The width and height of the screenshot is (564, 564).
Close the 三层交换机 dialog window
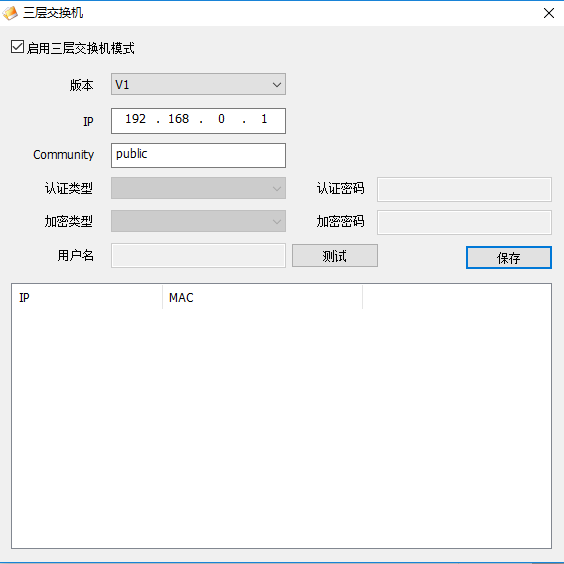coord(549,13)
